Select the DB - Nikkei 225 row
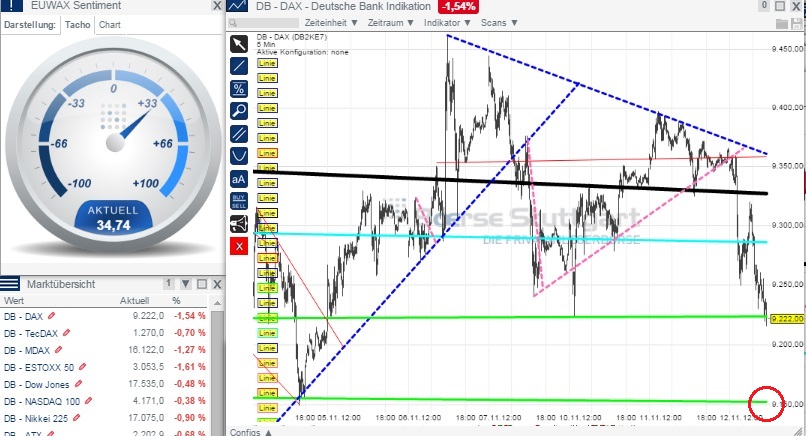Viewport: 806px width, 436px height. click(x=105, y=417)
